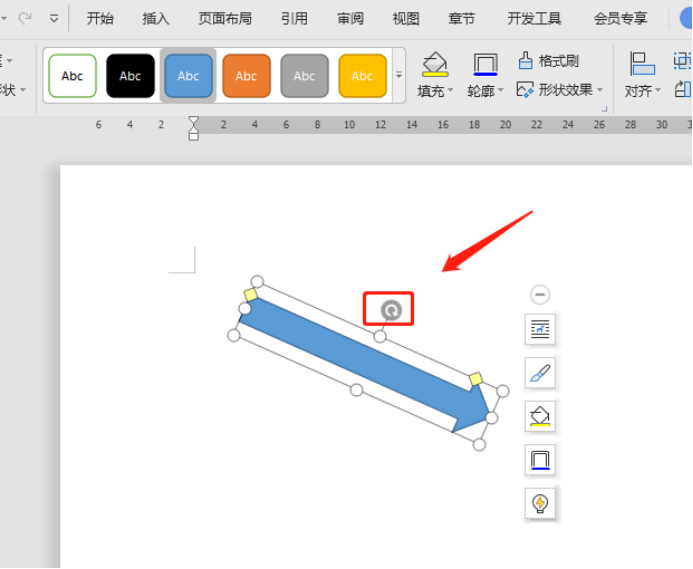Screen dimensions: 693x569
Task: Open the 形状效果 menu
Action: tap(560, 90)
